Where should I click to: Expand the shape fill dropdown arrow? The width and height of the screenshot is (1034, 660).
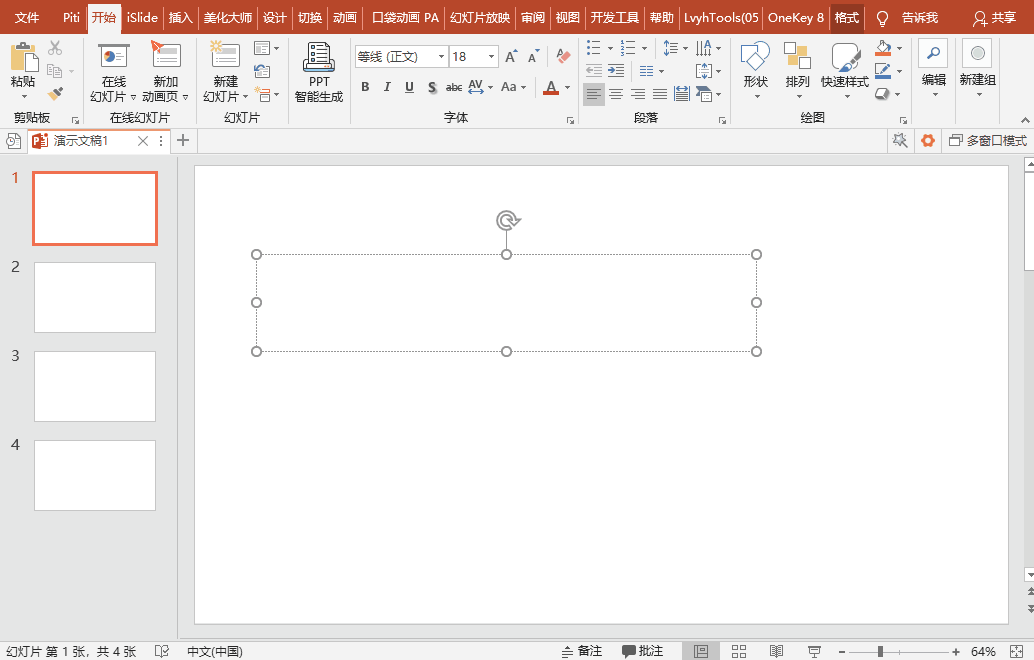tap(899, 48)
